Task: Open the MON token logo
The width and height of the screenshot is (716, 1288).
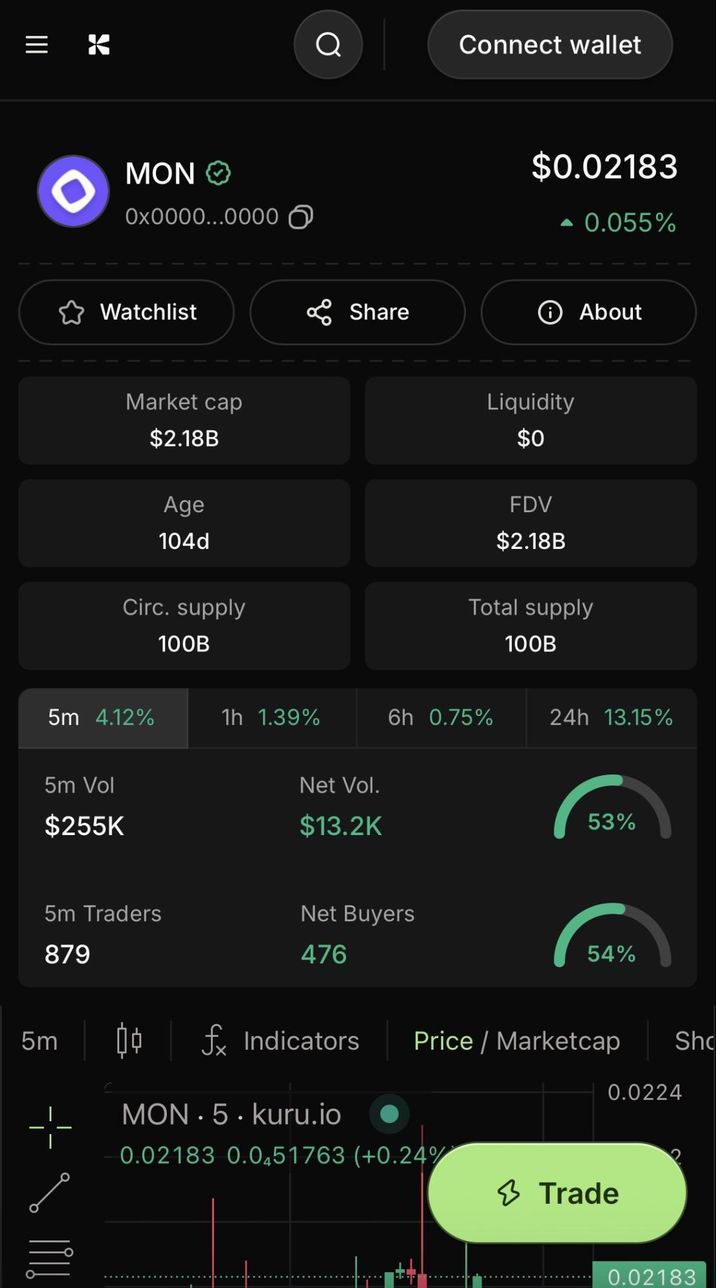Action: [73, 191]
